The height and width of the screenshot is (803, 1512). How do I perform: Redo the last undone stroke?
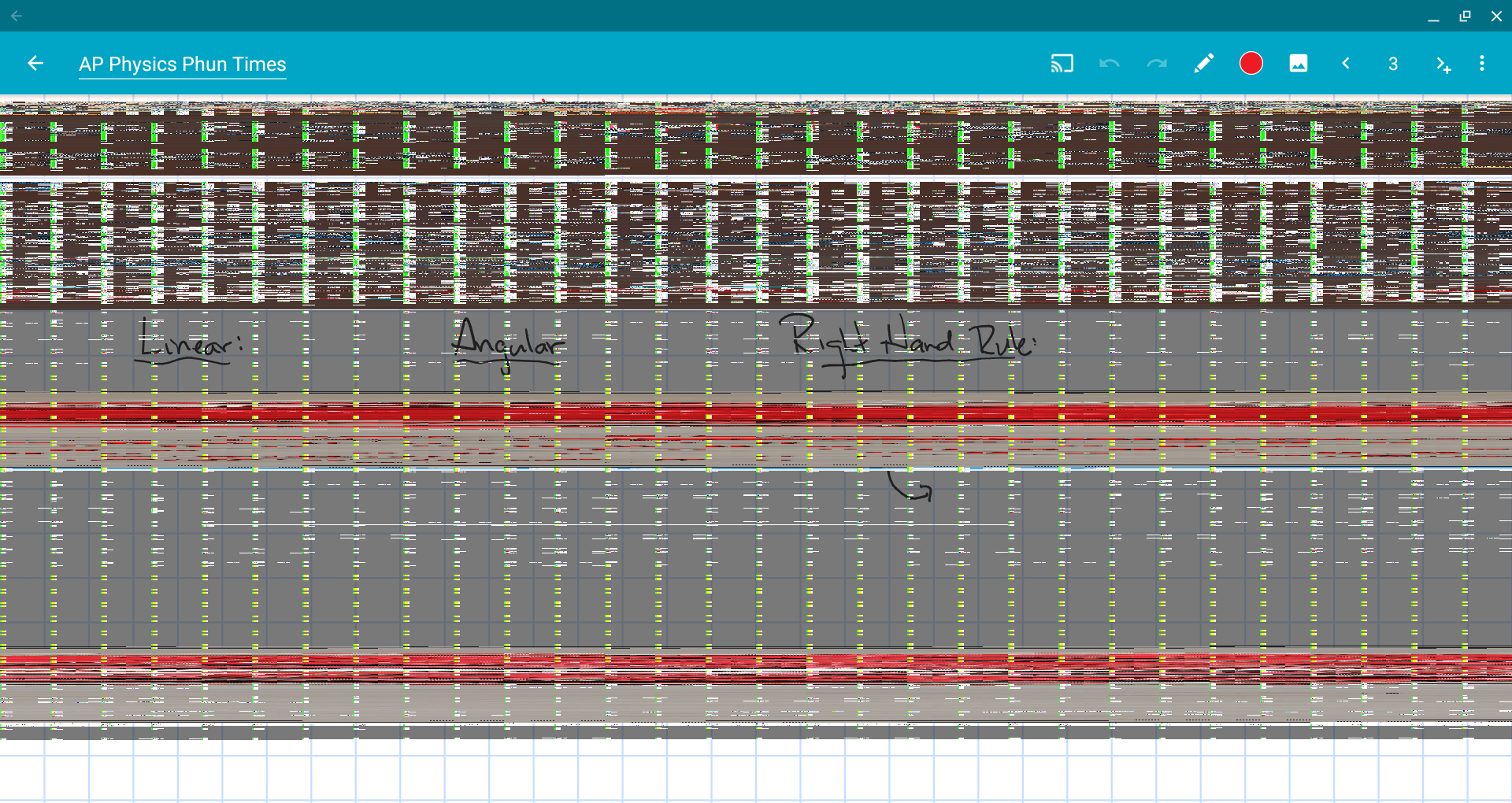(x=1157, y=63)
